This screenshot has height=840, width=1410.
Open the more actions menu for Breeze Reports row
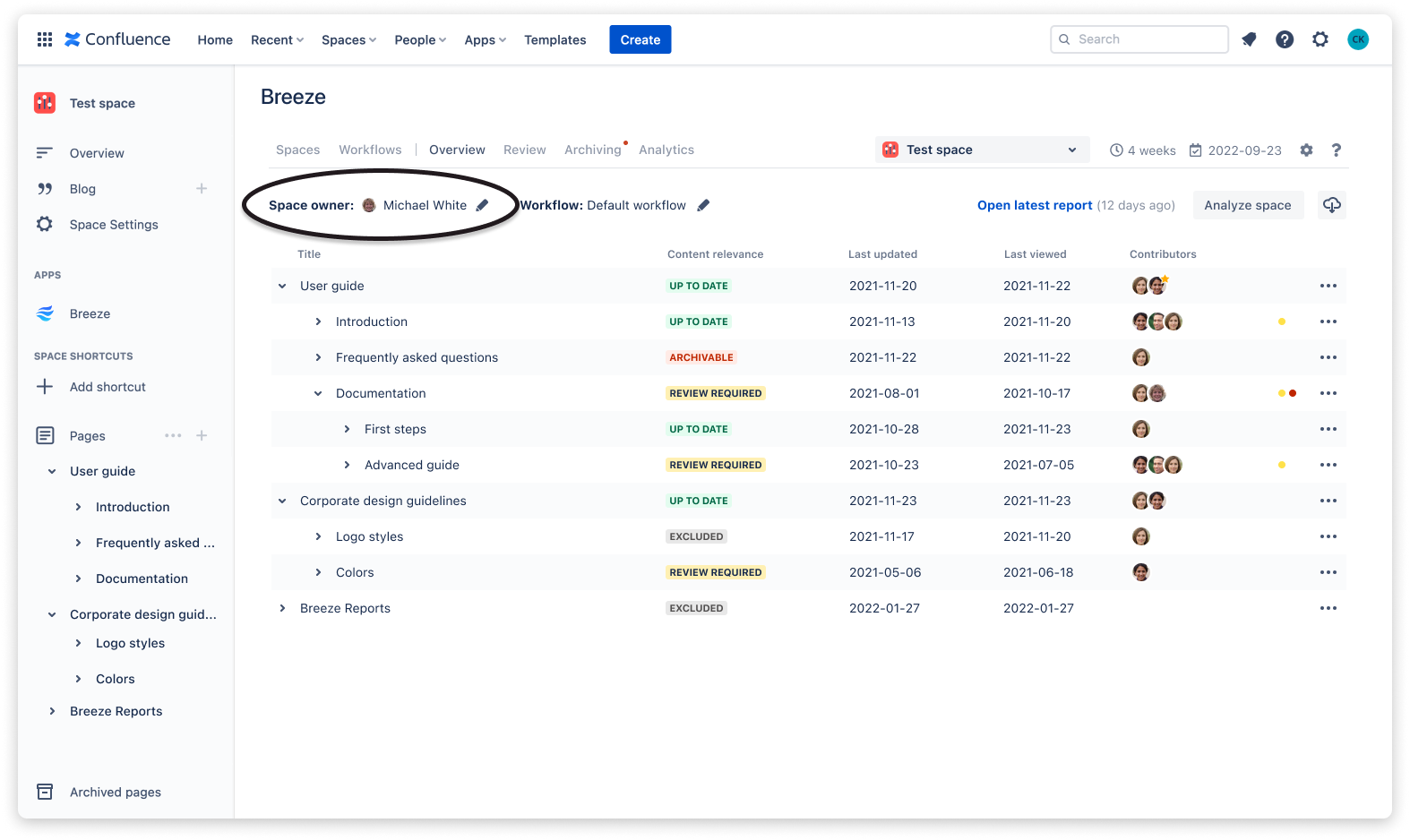click(x=1328, y=608)
